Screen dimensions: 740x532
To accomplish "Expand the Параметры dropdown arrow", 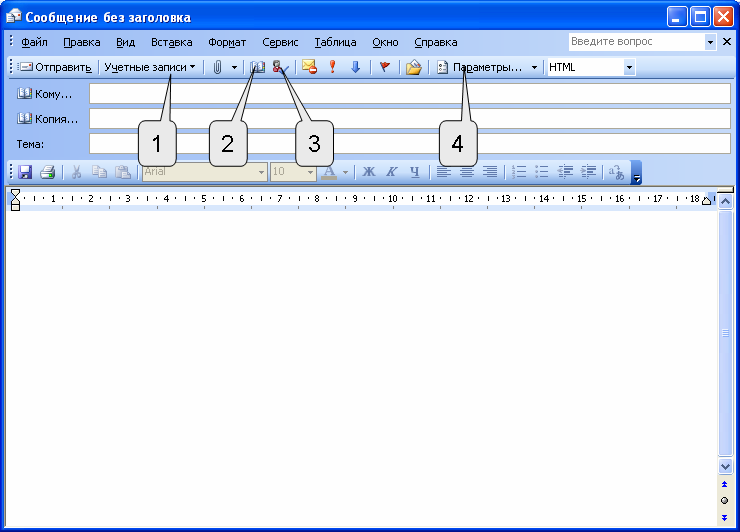I will click(534, 68).
